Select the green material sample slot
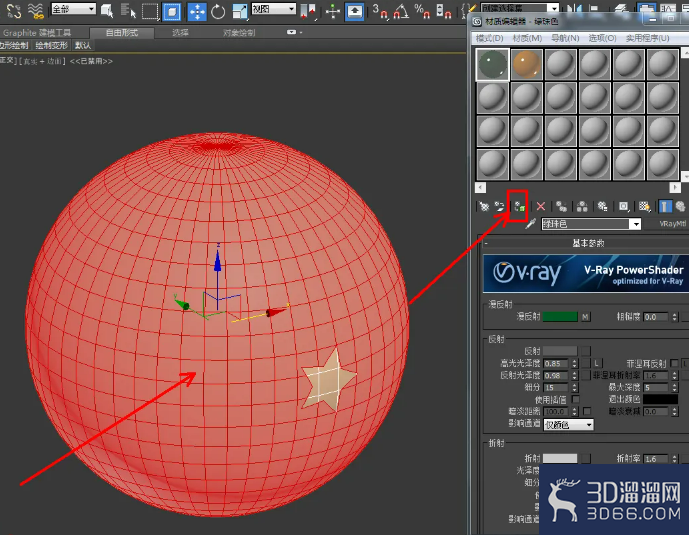Screen dimensions: 689x535 coord(493,65)
